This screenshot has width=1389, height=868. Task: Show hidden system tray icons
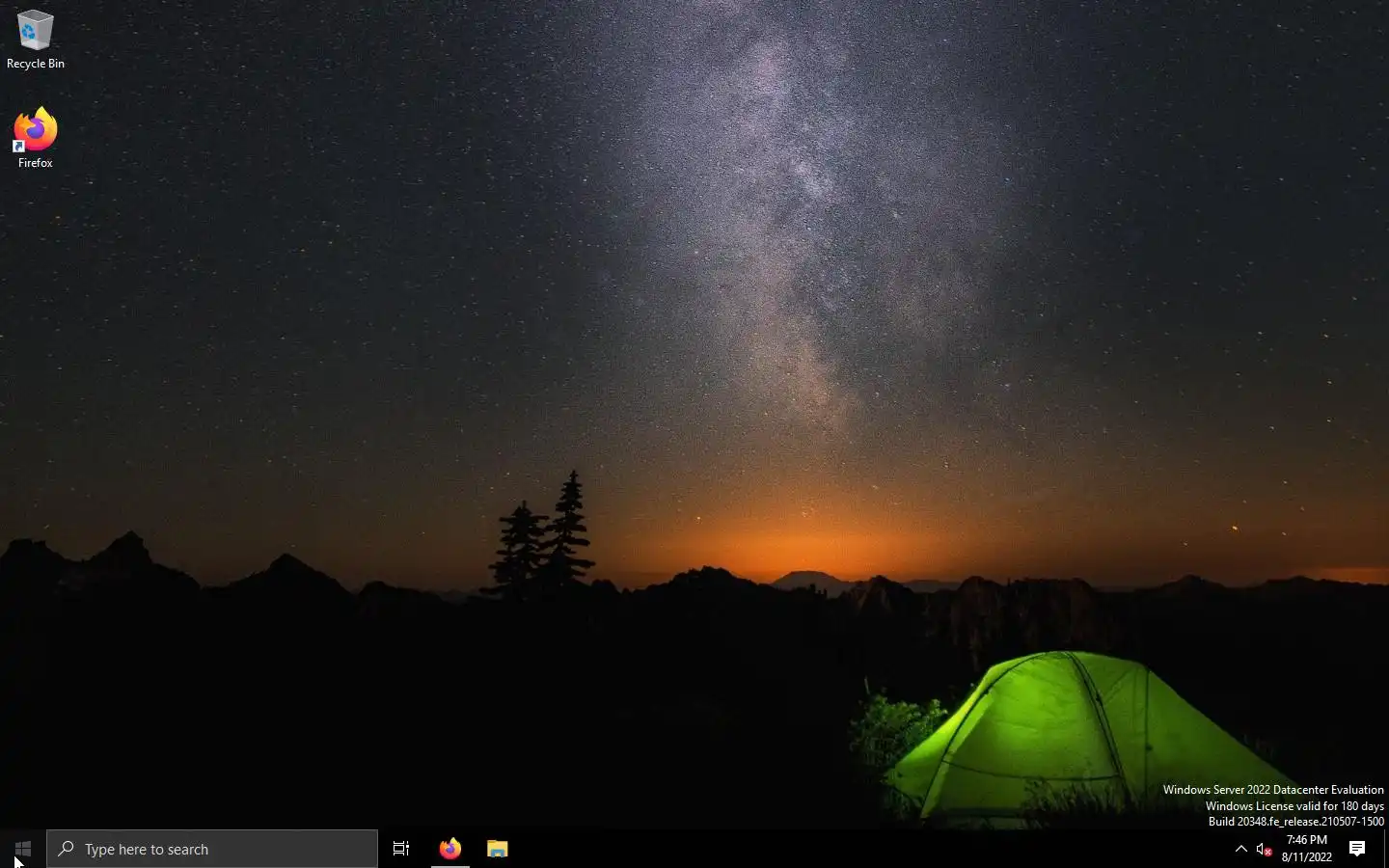coord(1241,849)
